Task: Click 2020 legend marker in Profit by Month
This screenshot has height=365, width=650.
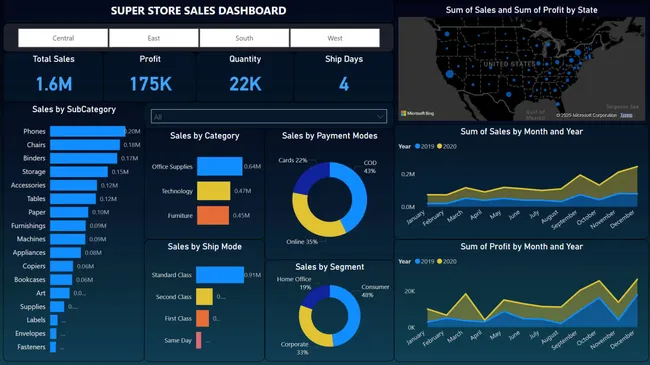Action: 439,261
